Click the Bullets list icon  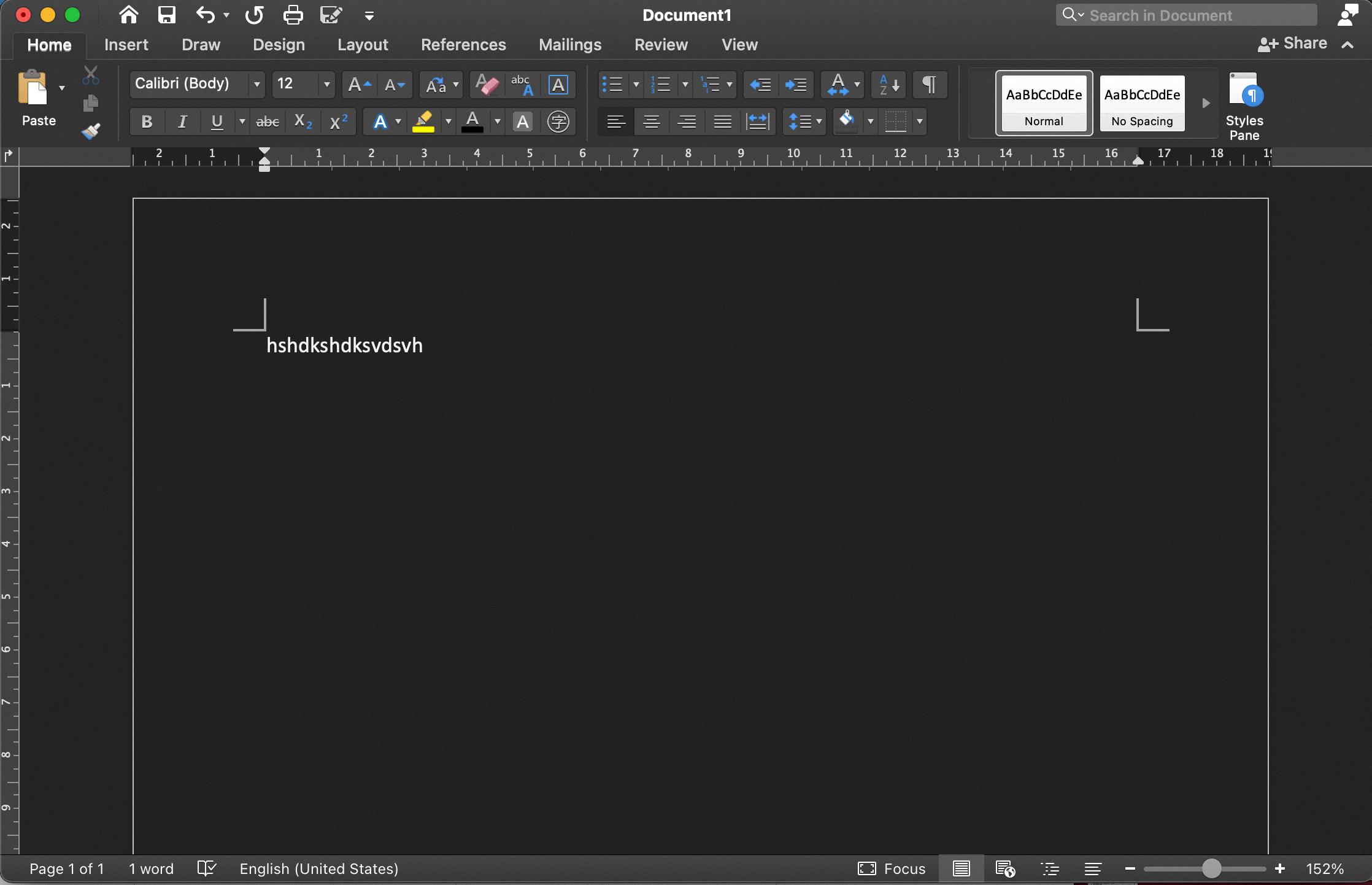611,84
